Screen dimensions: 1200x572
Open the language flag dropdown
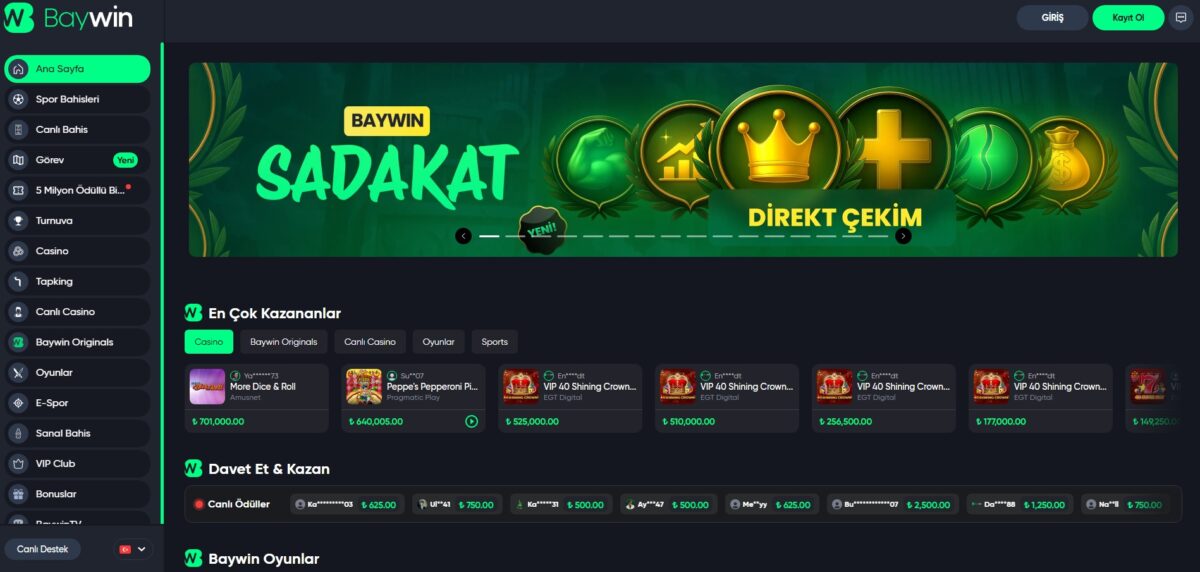point(132,549)
